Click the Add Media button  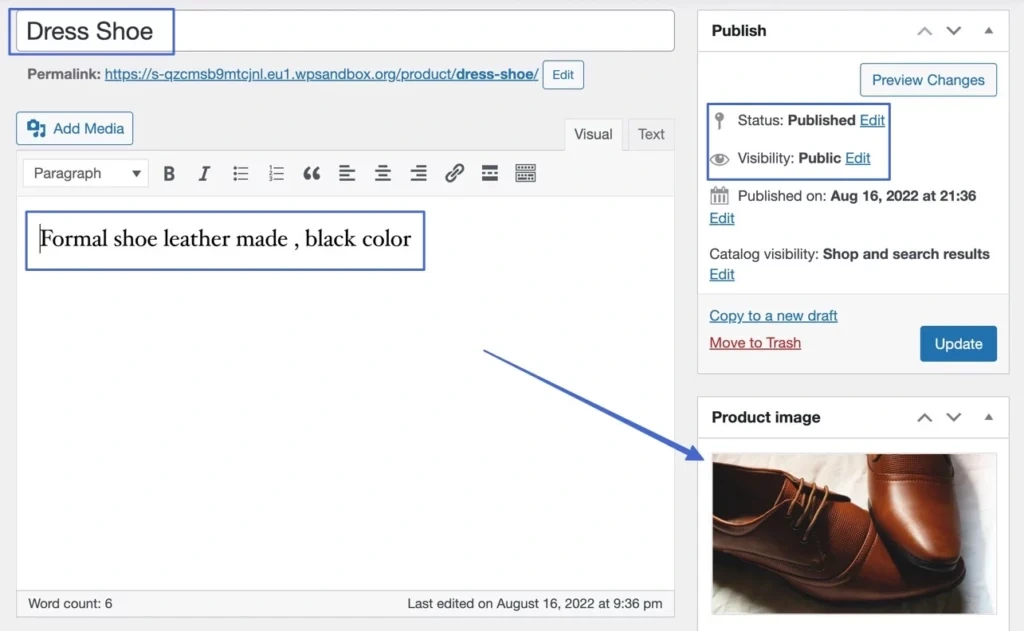pos(75,128)
